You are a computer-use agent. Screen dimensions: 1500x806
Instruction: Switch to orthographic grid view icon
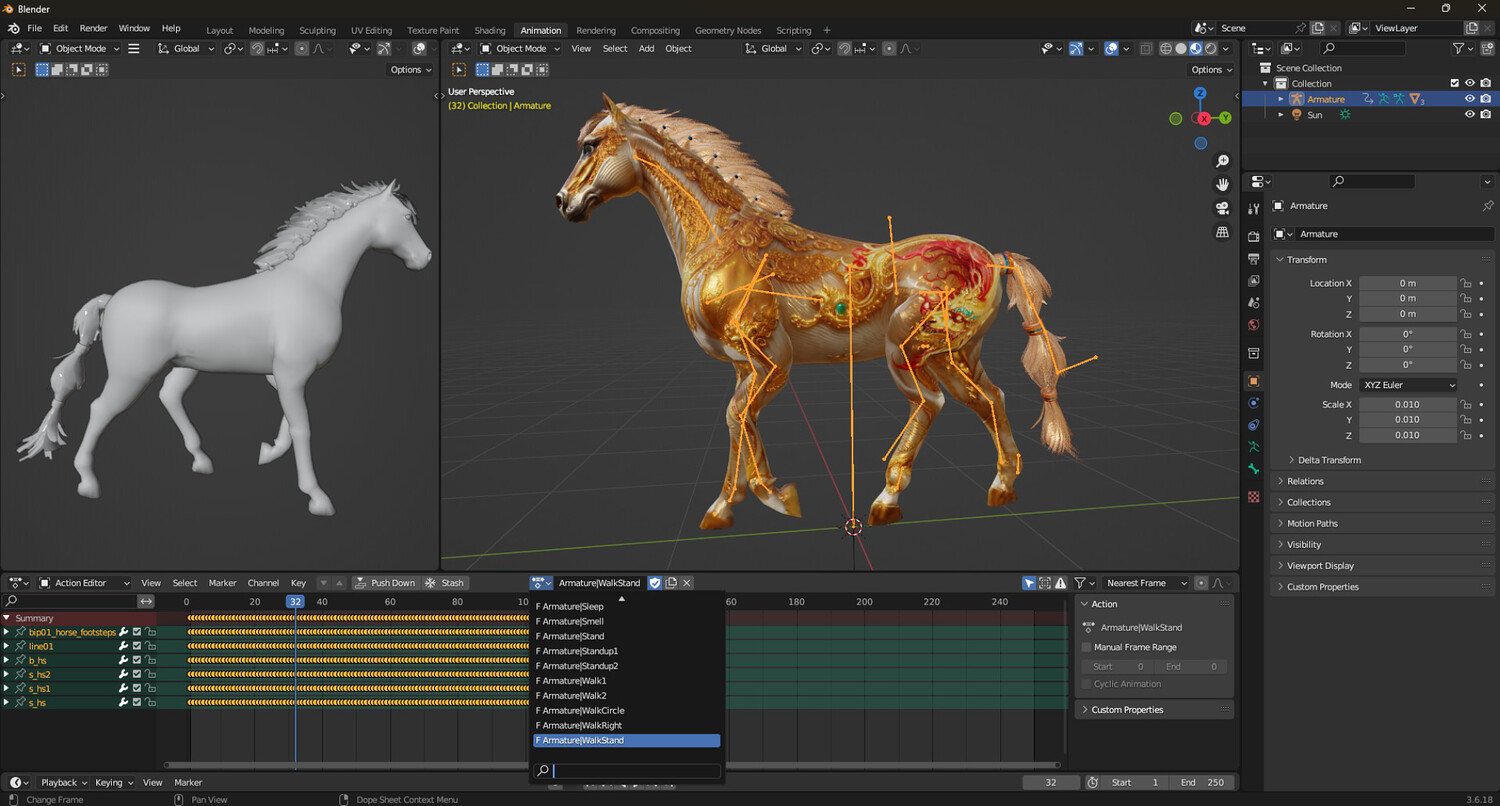coord(1222,232)
